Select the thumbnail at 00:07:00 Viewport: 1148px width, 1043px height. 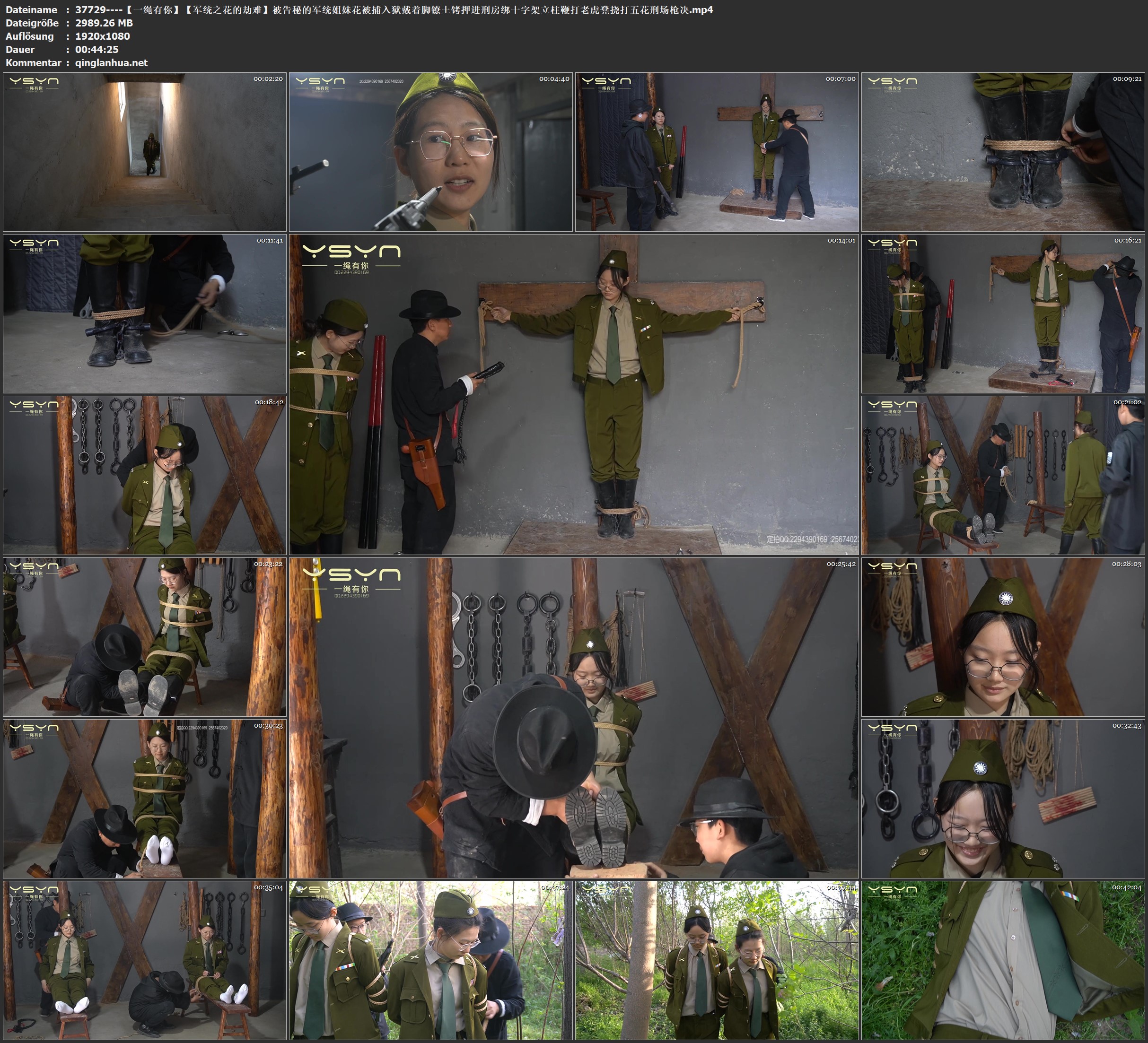717,151
